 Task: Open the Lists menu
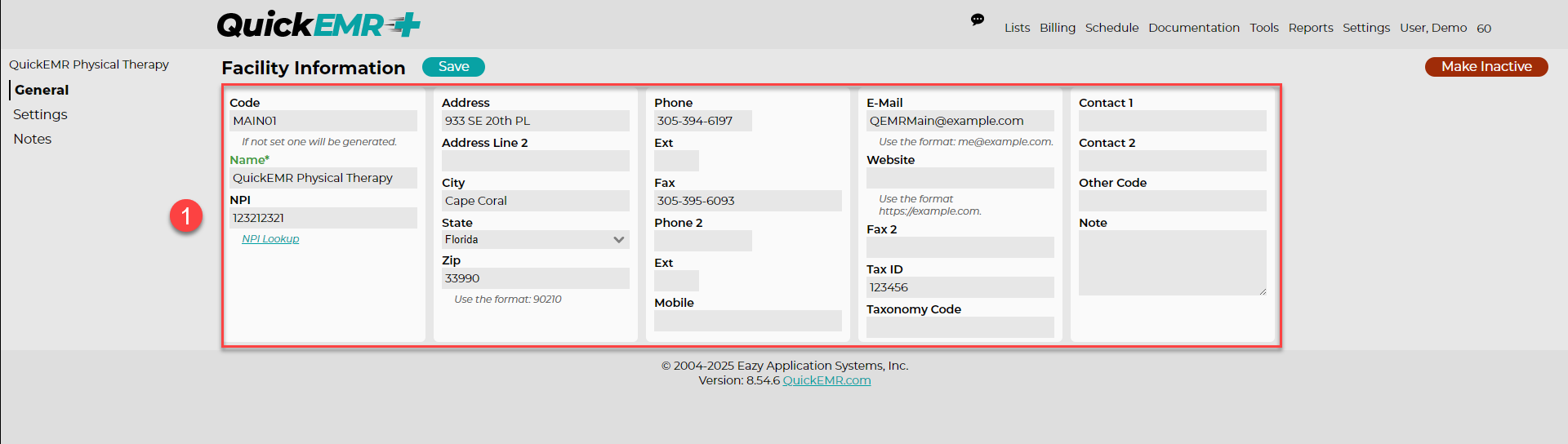1017,28
